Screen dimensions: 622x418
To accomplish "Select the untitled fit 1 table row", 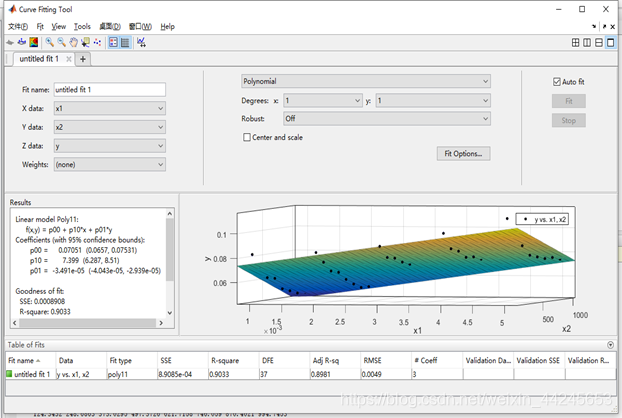I will point(311,374).
